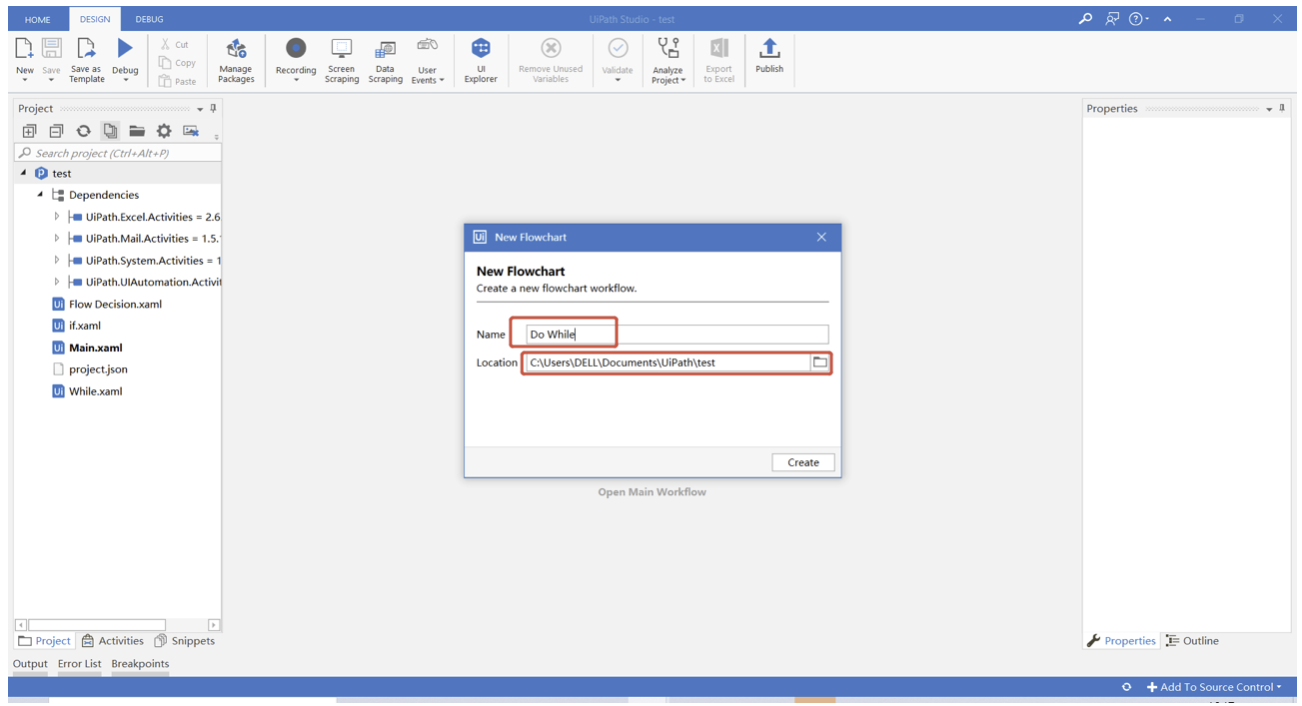Run the project with Debug play icon

click(125, 48)
